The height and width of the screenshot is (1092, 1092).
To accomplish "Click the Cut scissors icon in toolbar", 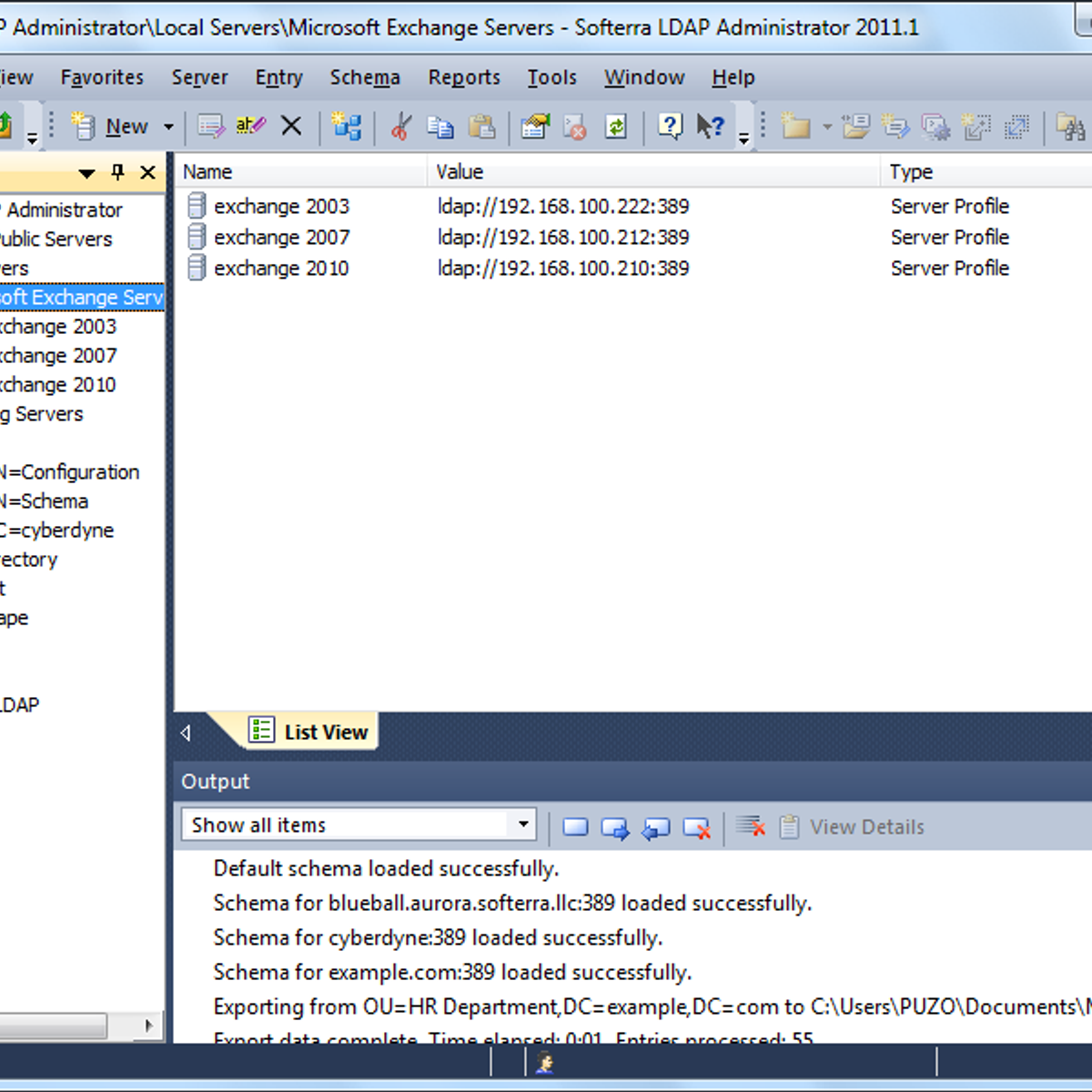I will [x=400, y=126].
